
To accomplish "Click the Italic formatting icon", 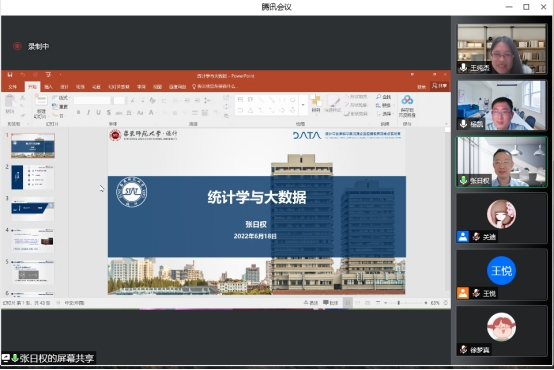I will point(88,112).
